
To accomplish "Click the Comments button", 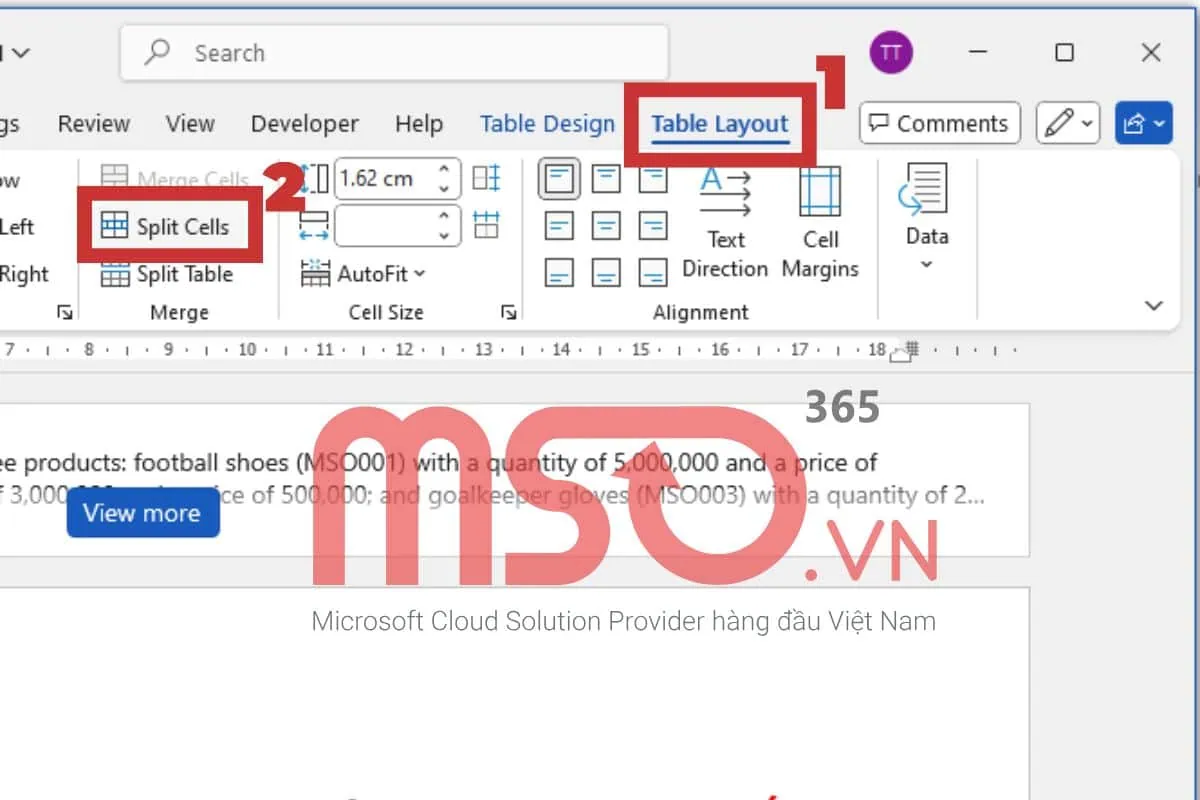I will point(940,124).
